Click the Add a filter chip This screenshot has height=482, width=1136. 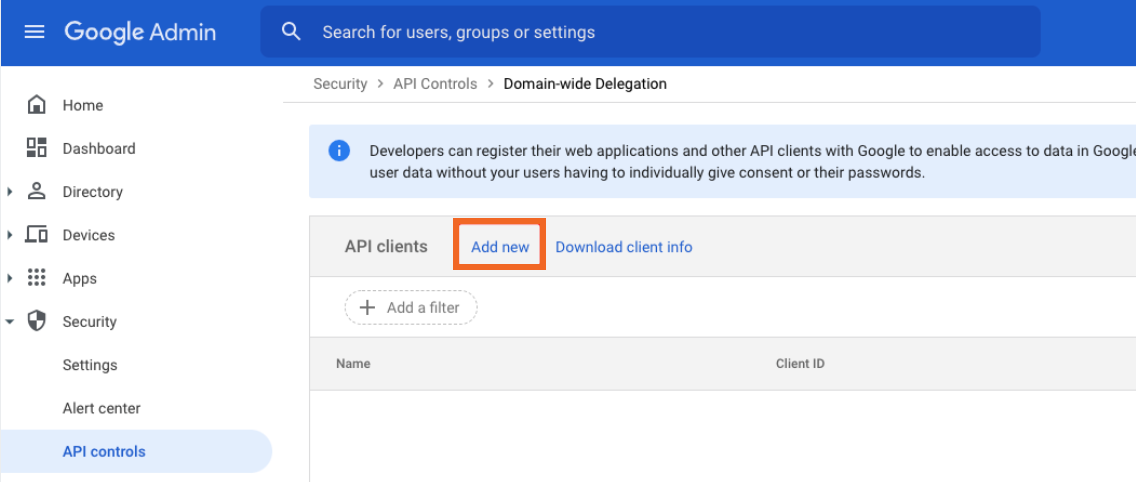click(x=411, y=308)
